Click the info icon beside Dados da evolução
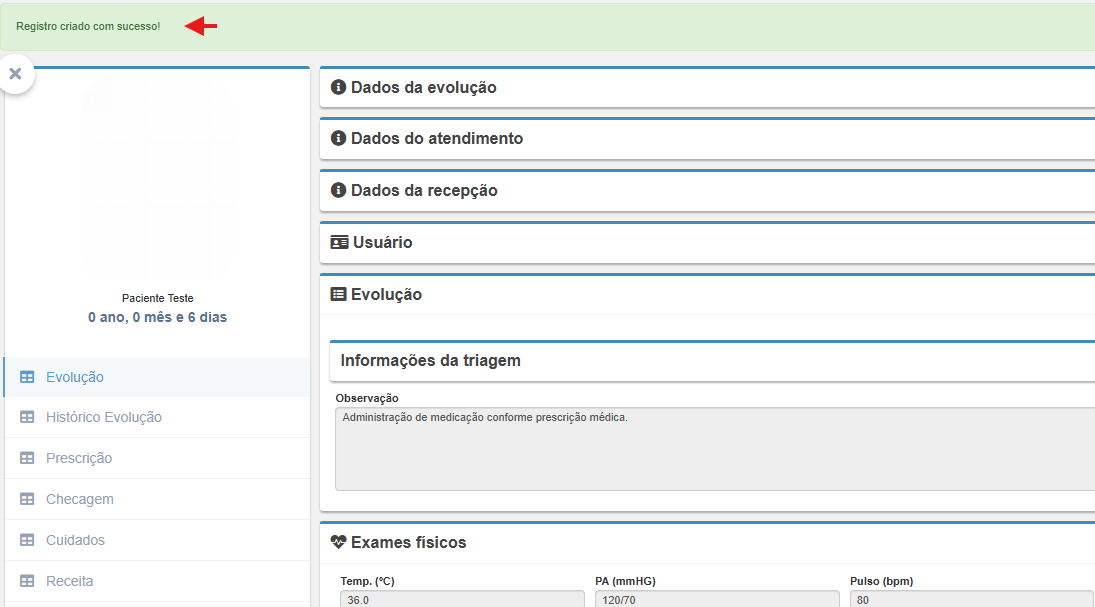 coord(338,87)
